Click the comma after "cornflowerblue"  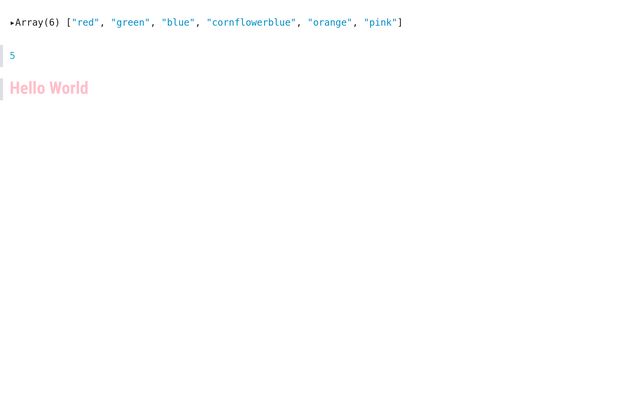click(x=299, y=24)
